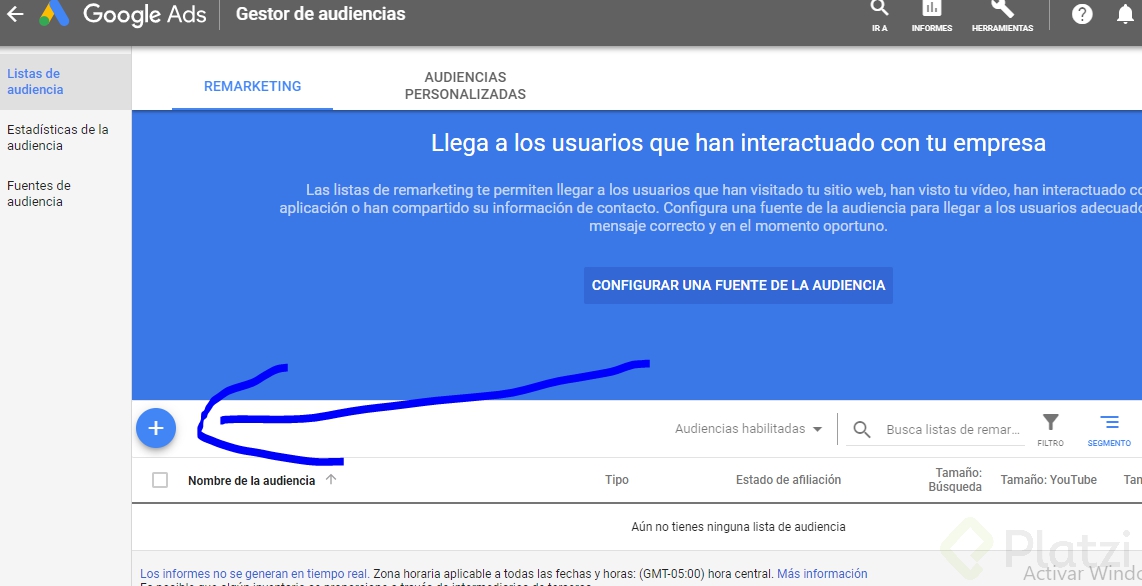The height and width of the screenshot is (586, 1142).
Task: Tick the select-all audiences checkbox
Action: coord(160,480)
